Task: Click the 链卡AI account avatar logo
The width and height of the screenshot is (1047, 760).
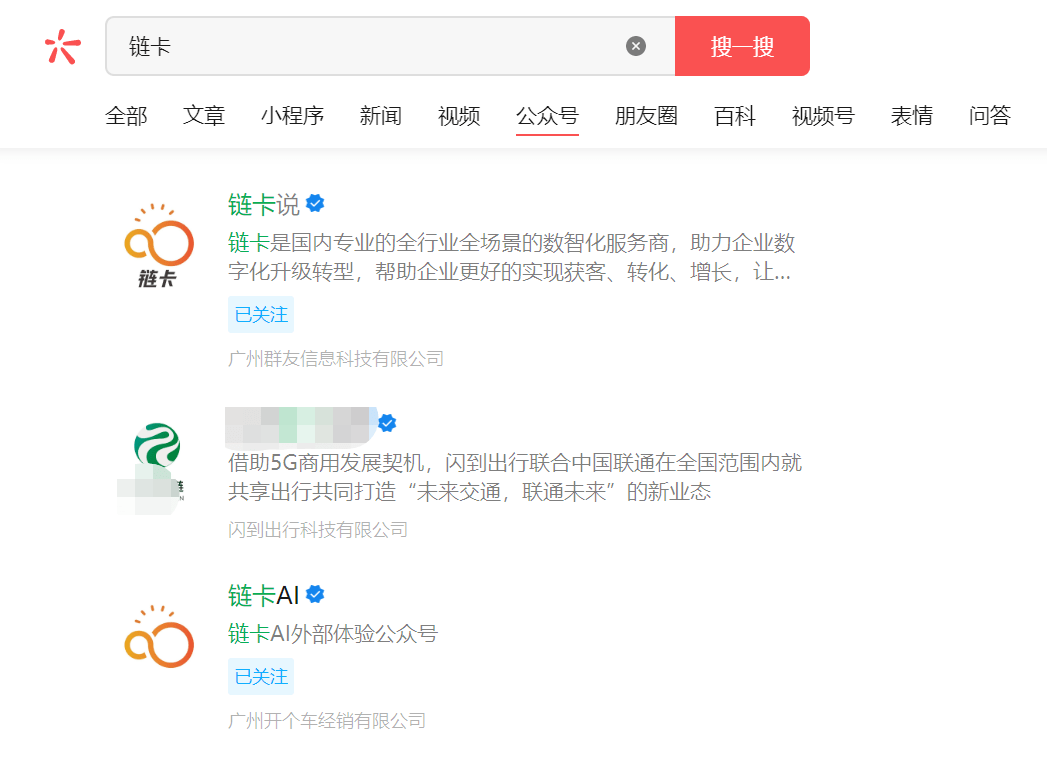Action: click(158, 636)
